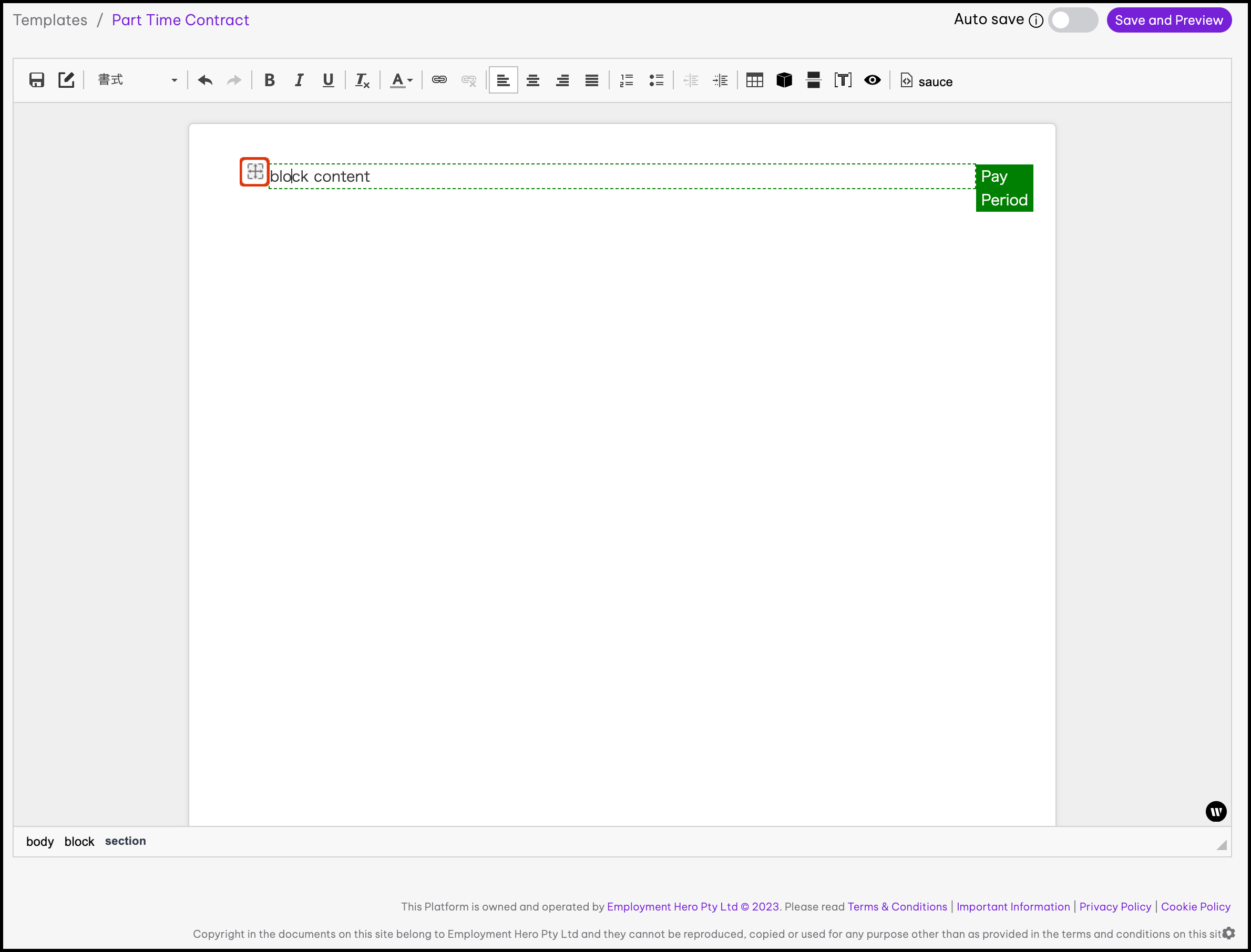This screenshot has width=1251, height=952.
Task: Toggle the eye preview icon
Action: coord(873,80)
